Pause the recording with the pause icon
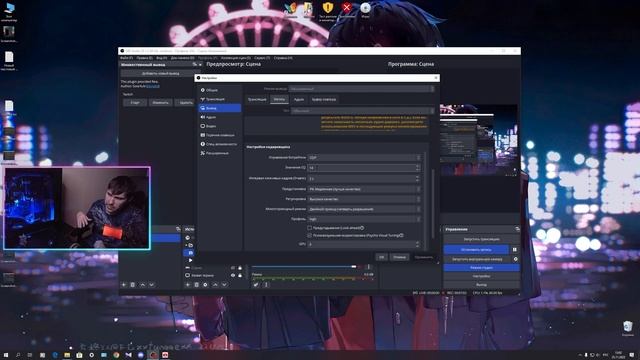This screenshot has height=360, width=640. tap(515, 249)
